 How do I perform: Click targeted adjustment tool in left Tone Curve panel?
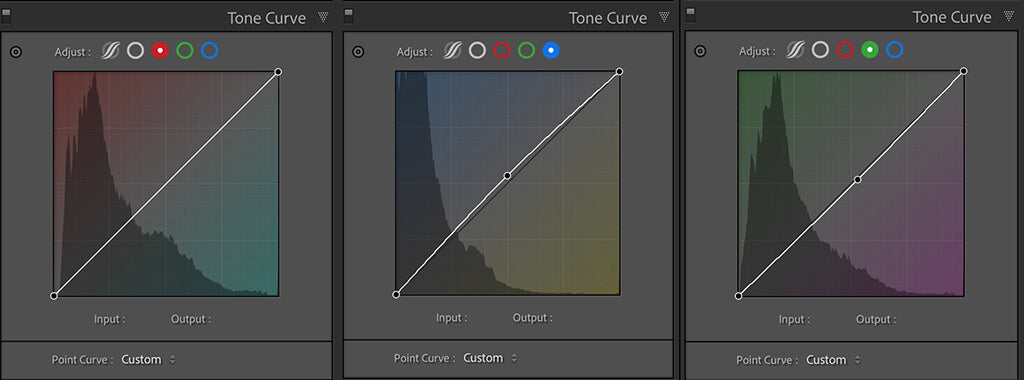click(16, 52)
